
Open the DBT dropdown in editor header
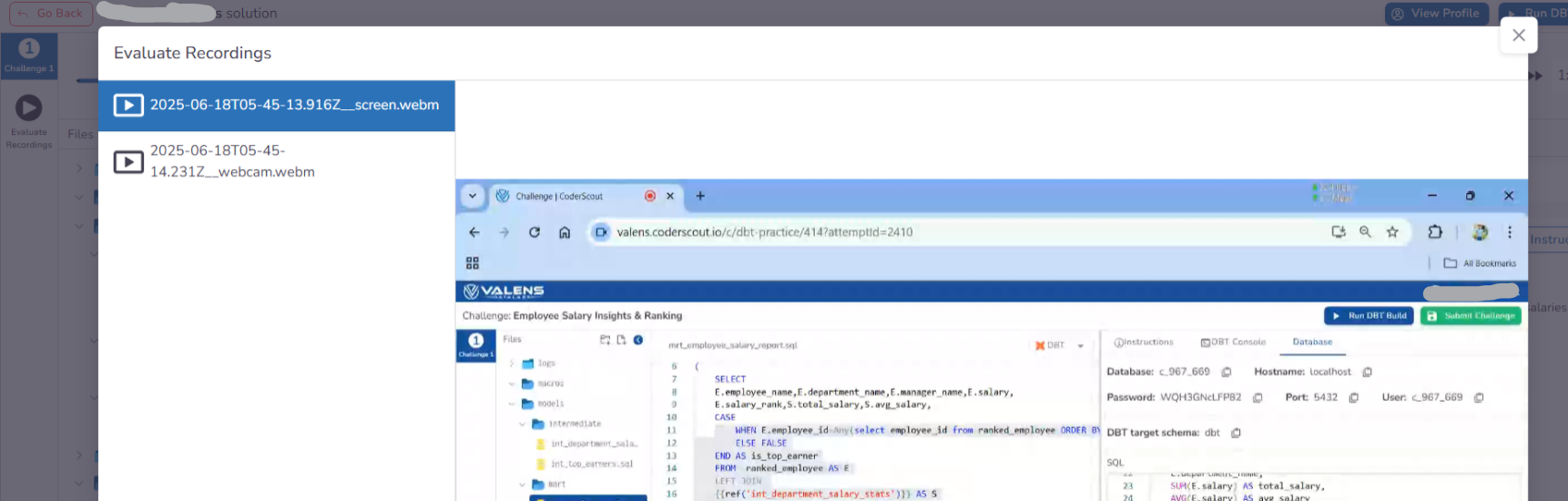click(x=1081, y=346)
